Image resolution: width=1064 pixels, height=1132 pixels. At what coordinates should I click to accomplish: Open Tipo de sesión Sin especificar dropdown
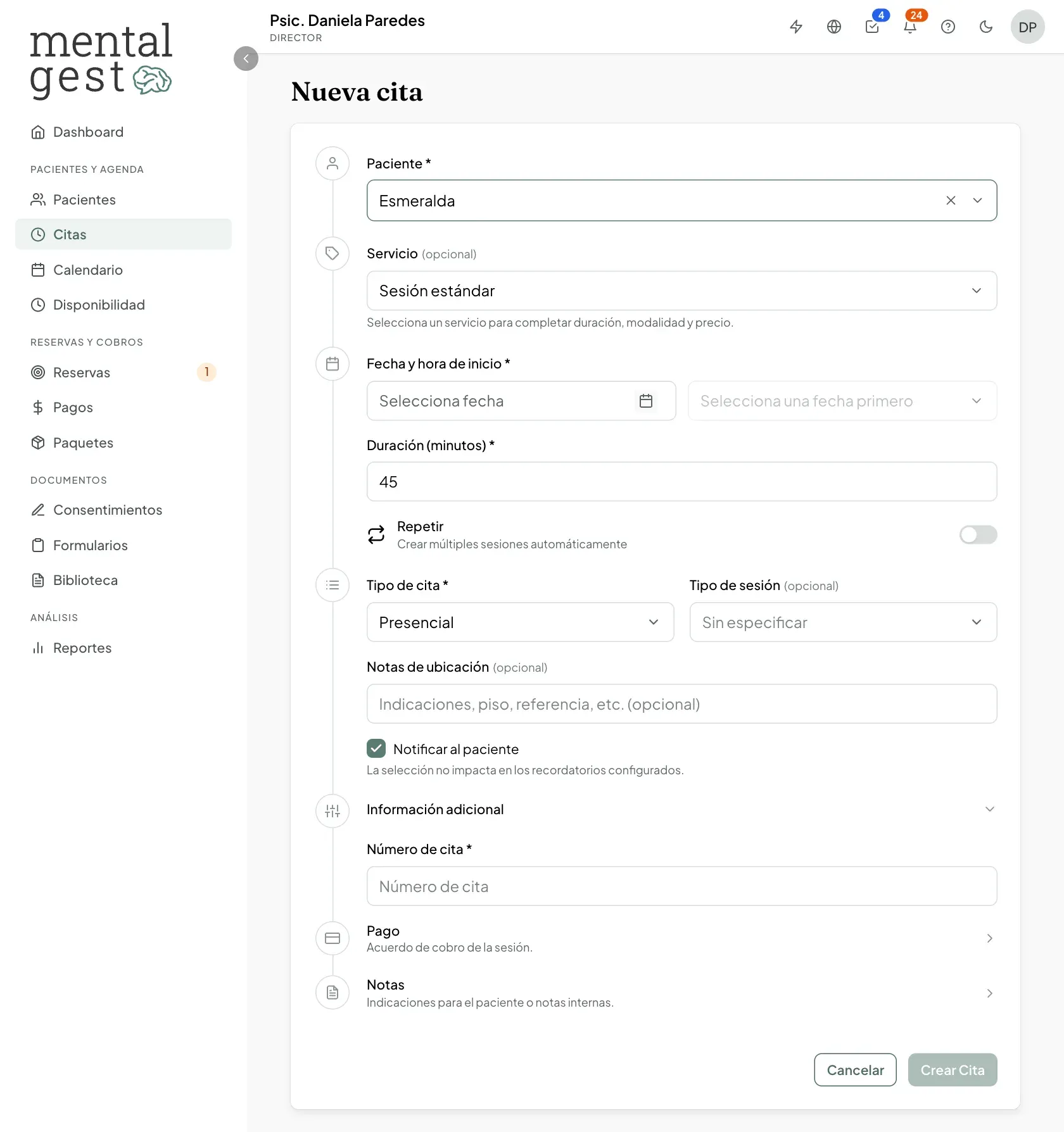click(843, 622)
